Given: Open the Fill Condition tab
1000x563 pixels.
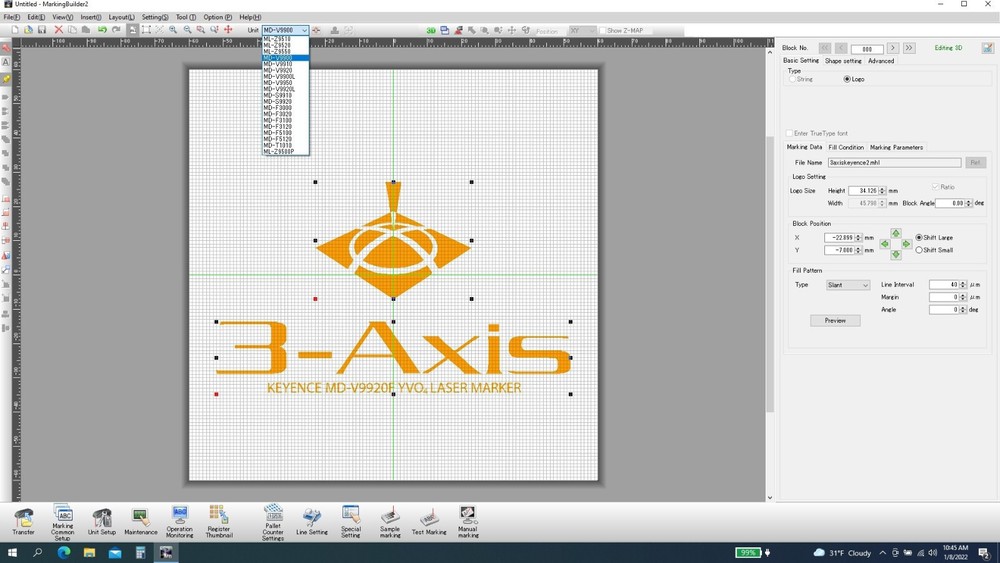Looking at the screenshot, I should tap(846, 147).
